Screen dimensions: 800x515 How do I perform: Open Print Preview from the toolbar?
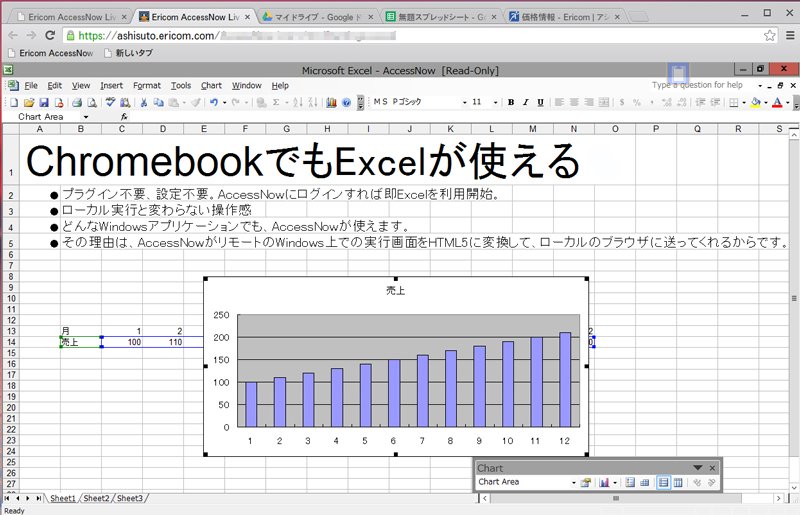pos(92,103)
